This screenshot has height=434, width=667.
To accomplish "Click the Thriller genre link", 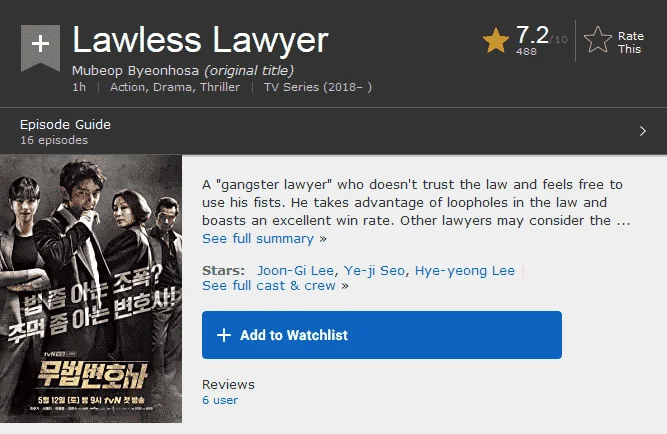I will (x=220, y=87).
